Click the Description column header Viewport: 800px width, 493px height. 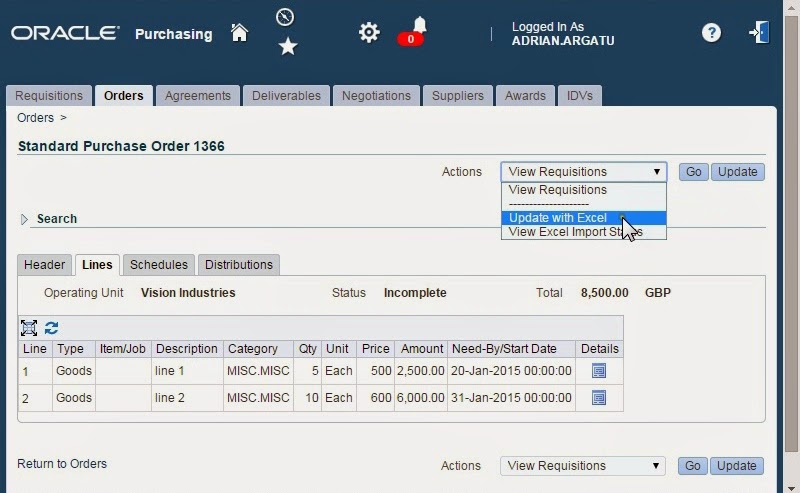(x=187, y=349)
